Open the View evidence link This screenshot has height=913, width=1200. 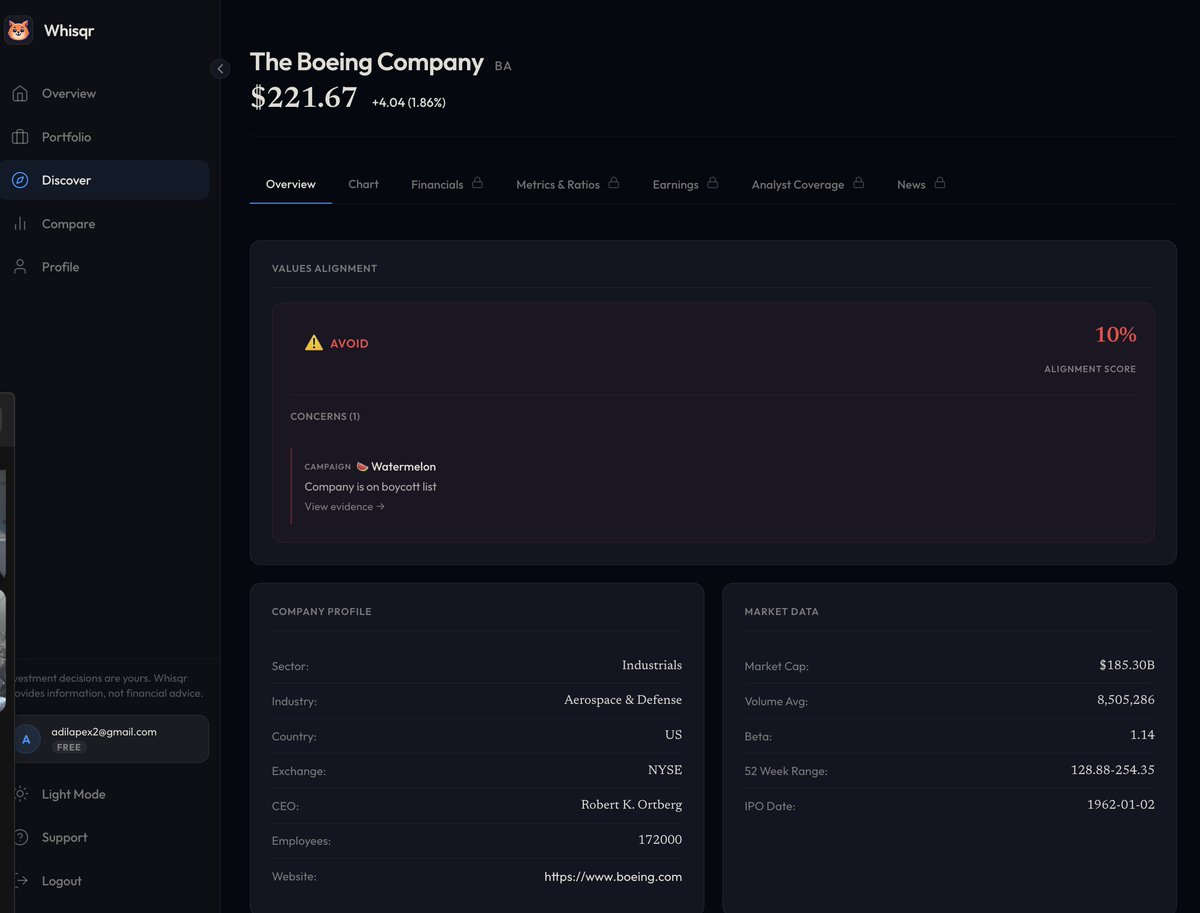(x=345, y=507)
